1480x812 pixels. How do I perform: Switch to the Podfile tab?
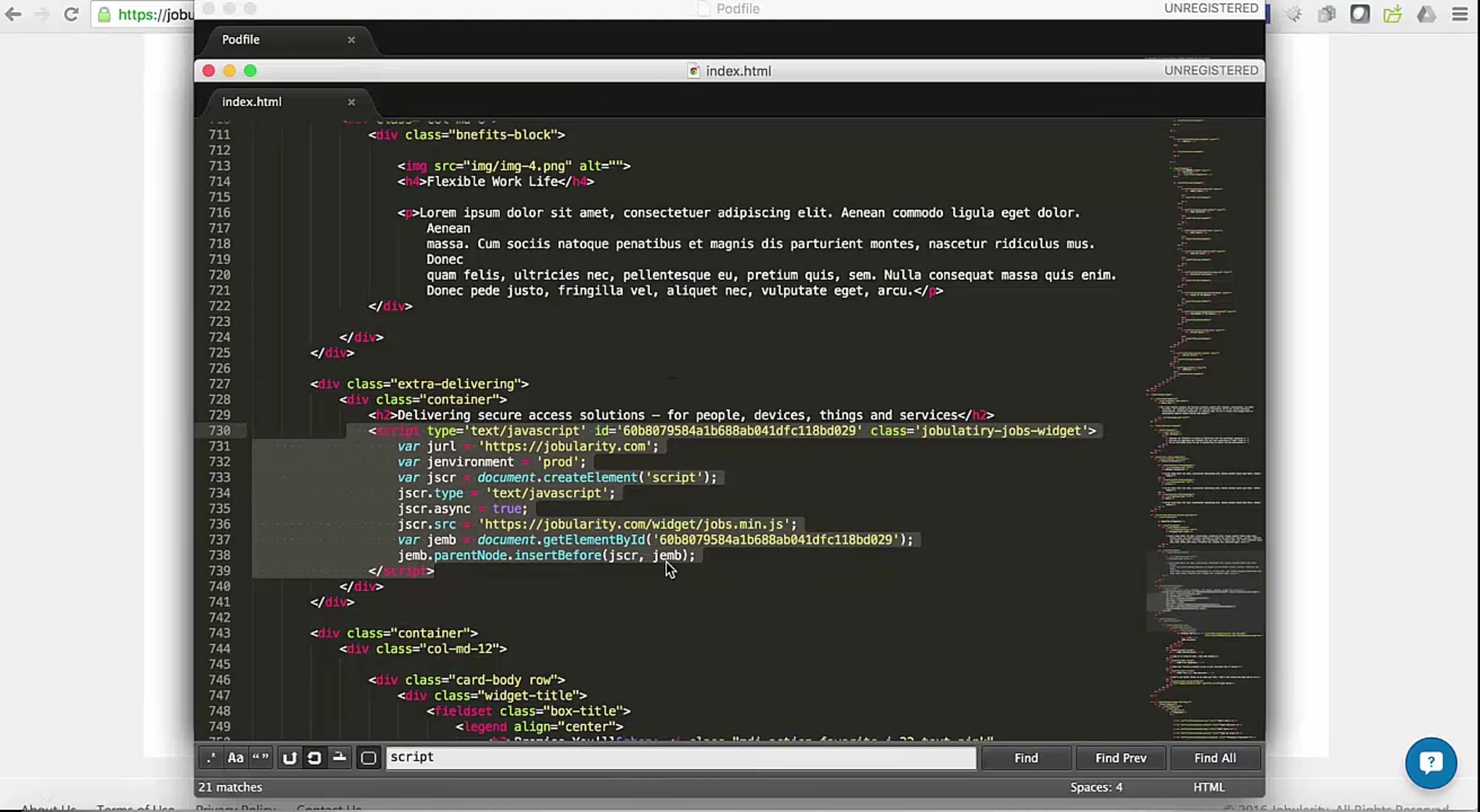[x=241, y=39]
